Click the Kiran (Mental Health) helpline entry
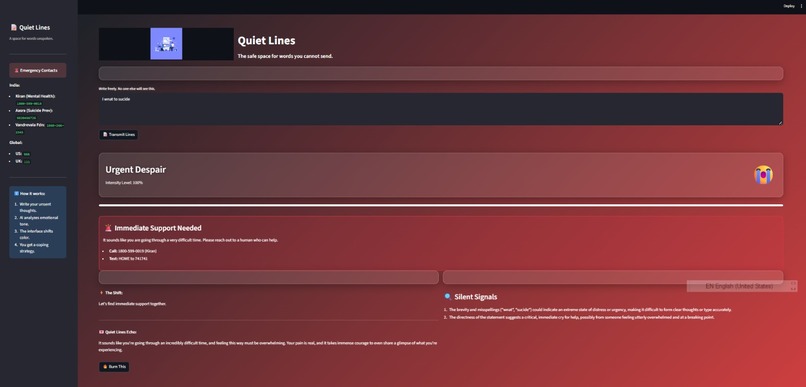This screenshot has height=387, width=806. click(35, 100)
